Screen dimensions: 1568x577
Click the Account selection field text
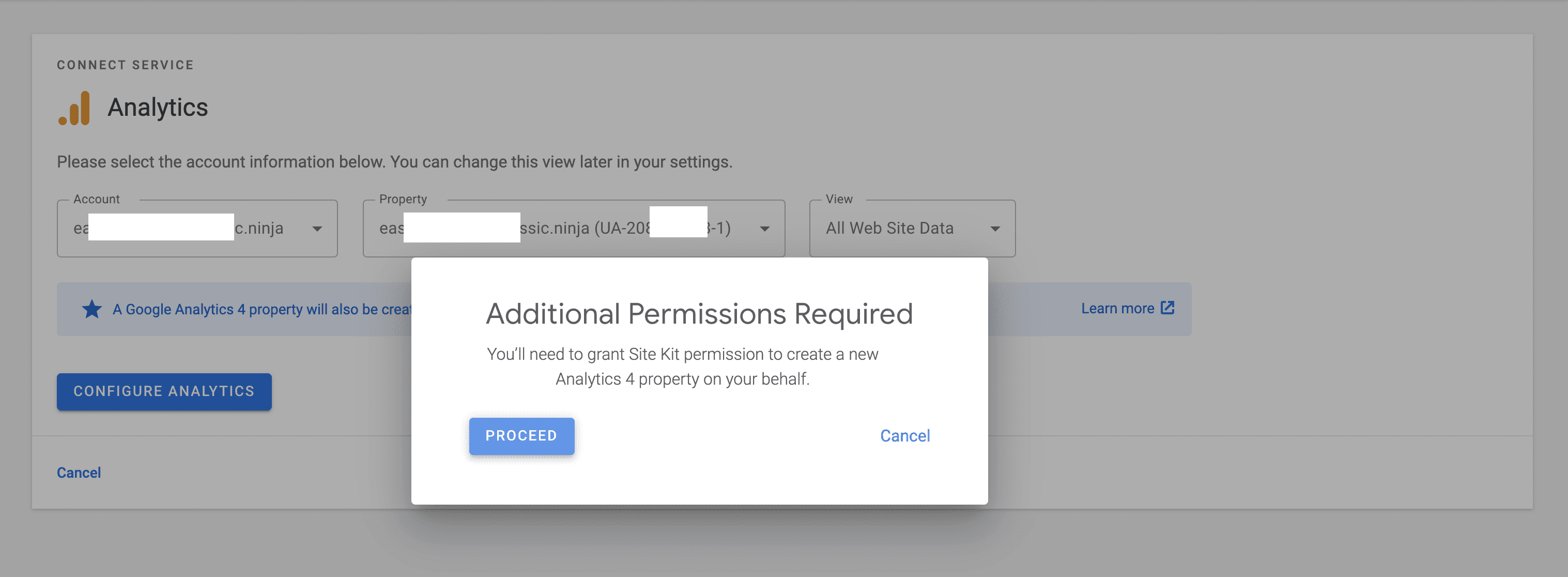[x=197, y=228]
